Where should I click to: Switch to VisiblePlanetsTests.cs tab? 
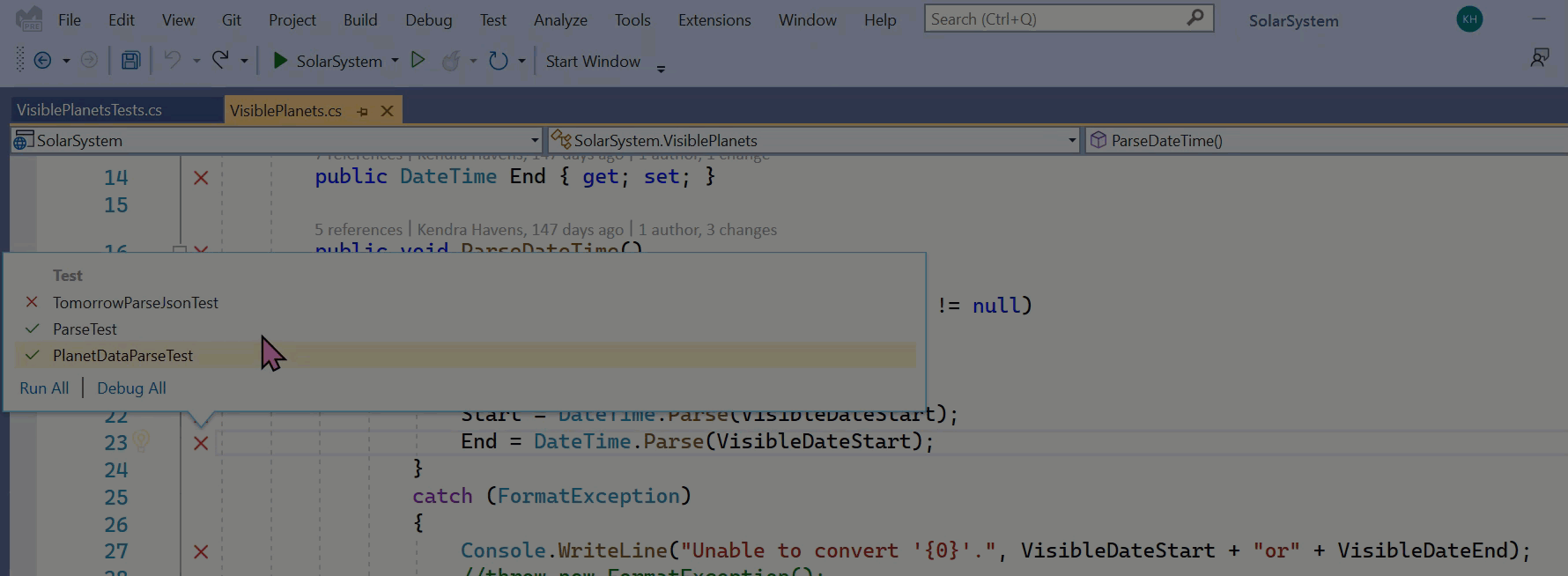89,110
